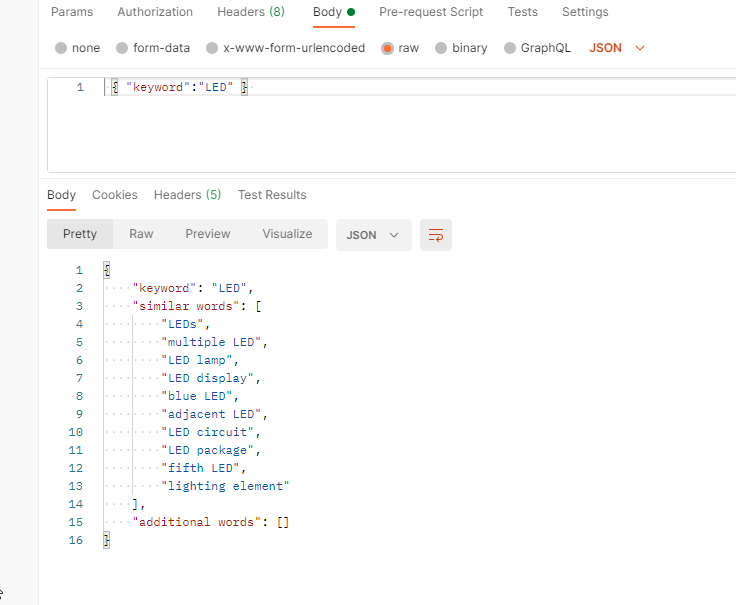Open Visualize response view
Screen dimensions: 736x605
coord(287,234)
